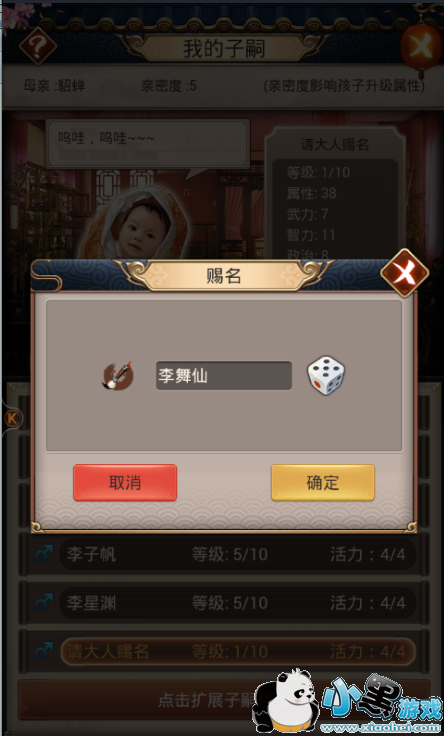Click the orange K icon on left edge
444x736 pixels.
tap(13, 418)
